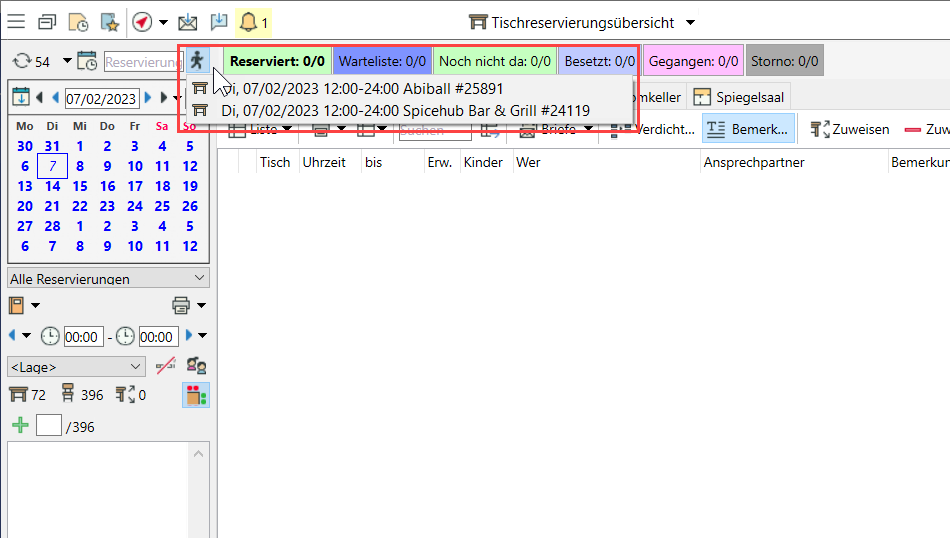Click the walking person walk-in icon

(x=200, y=61)
